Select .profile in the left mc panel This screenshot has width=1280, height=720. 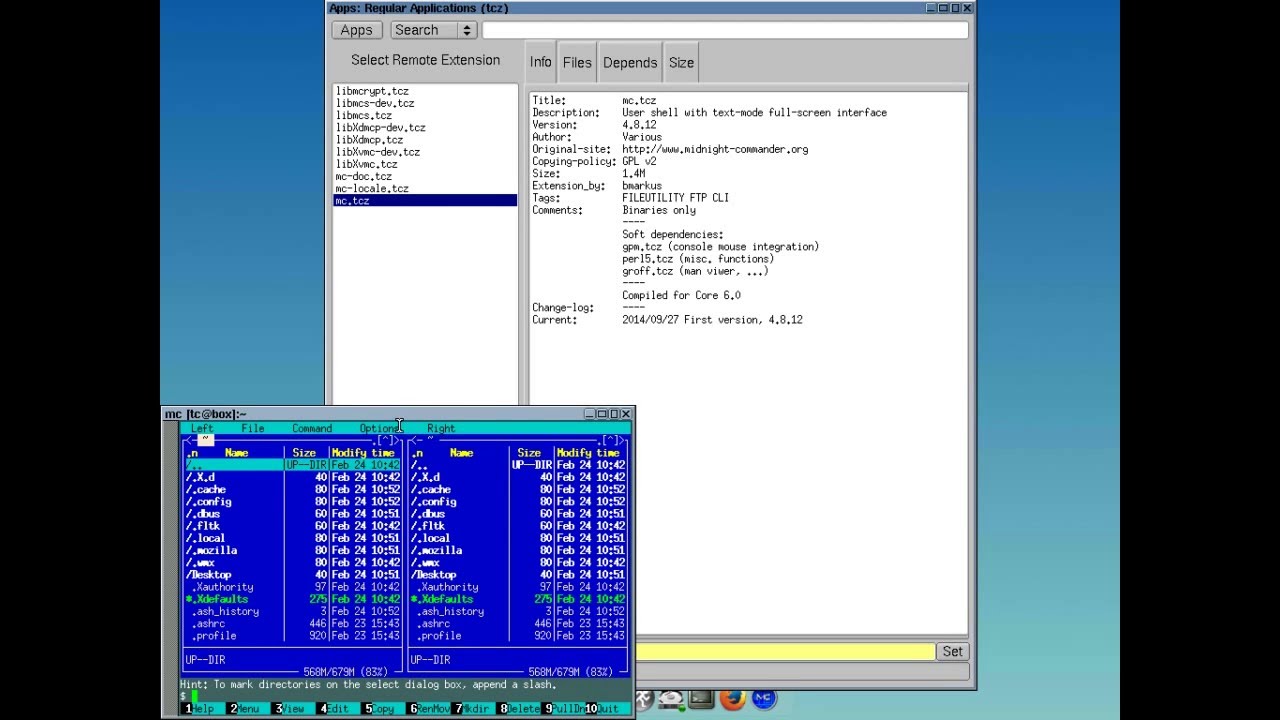point(292,636)
